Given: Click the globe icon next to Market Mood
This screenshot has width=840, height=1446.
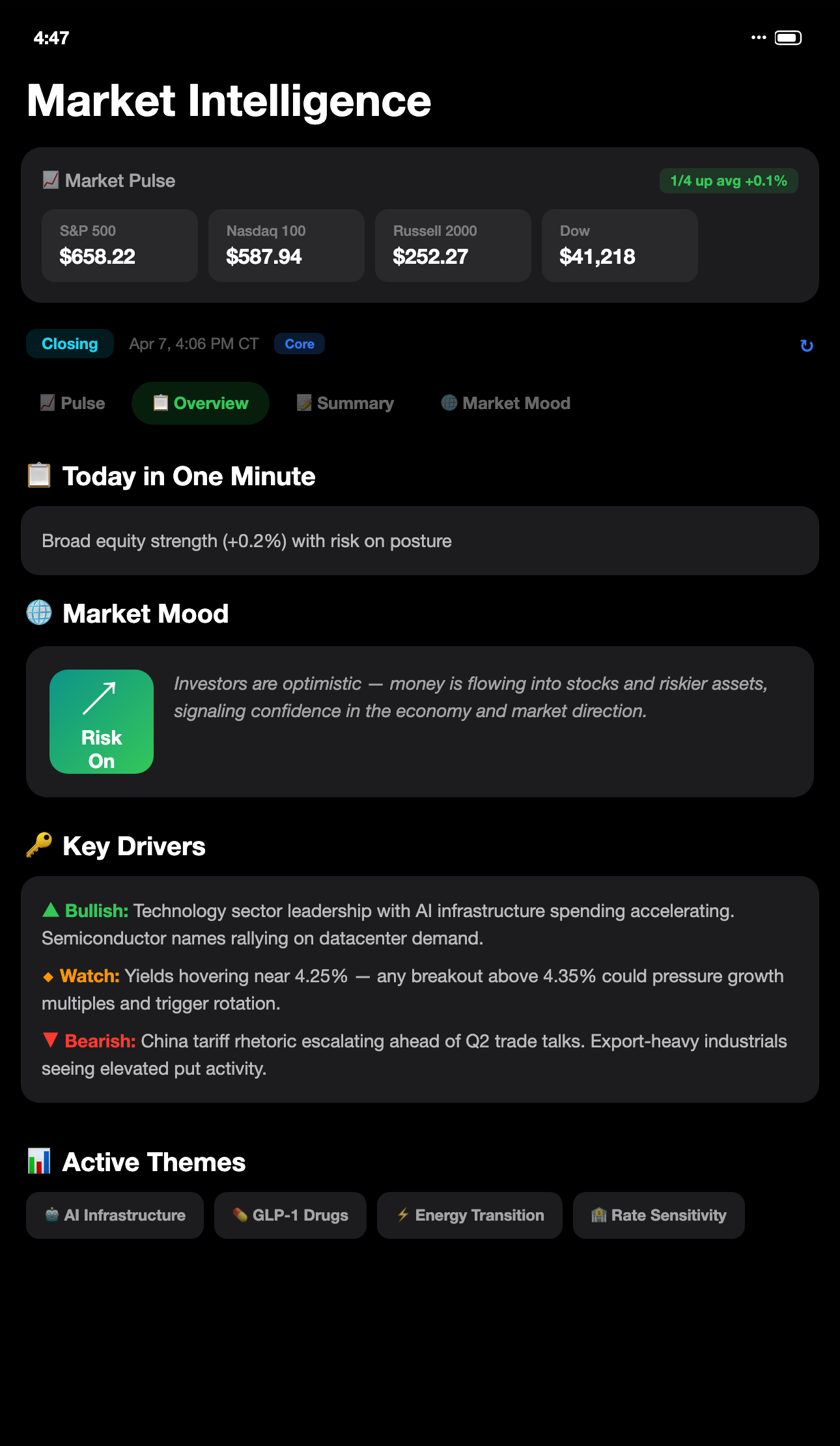Looking at the screenshot, I should tap(40, 613).
